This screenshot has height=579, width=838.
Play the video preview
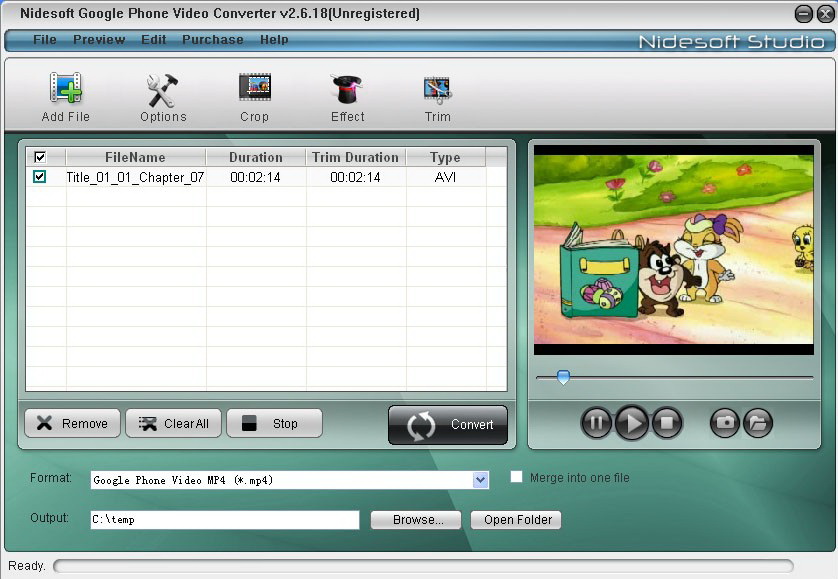632,423
